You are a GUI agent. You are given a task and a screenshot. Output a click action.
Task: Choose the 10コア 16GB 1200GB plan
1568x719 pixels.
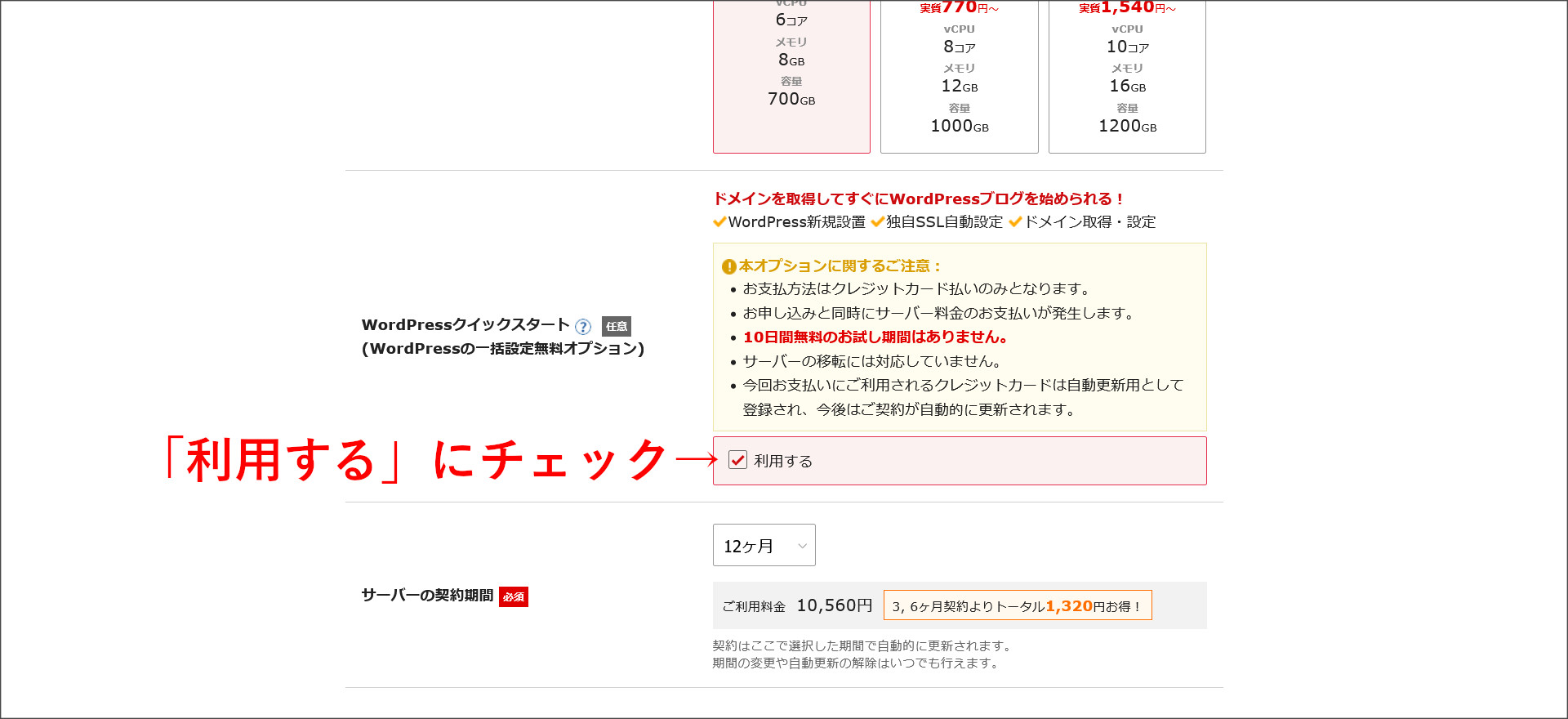(1127, 78)
